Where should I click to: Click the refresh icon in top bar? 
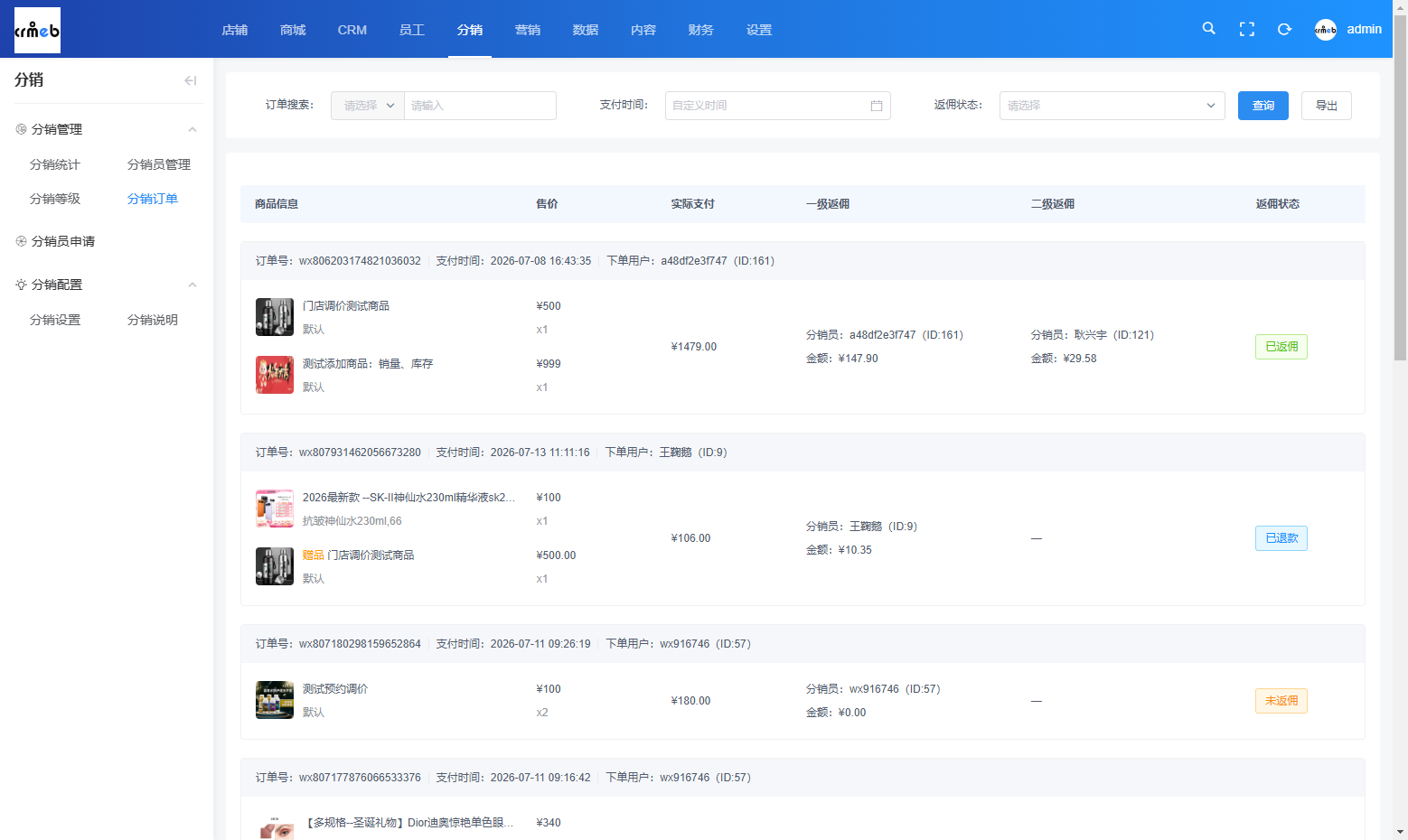1284,29
